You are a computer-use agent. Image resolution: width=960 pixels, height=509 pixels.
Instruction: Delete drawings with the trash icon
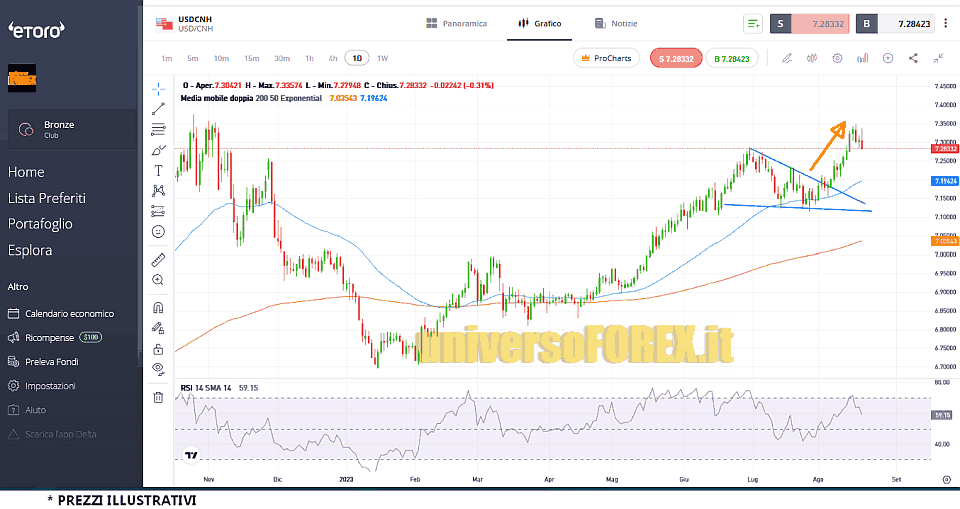[x=158, y=397]
